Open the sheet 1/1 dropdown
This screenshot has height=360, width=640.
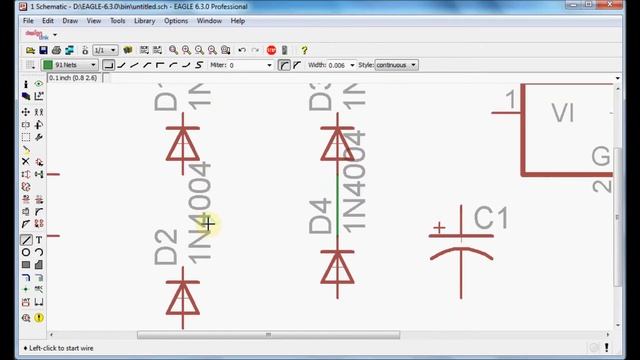tap(113, 50)
